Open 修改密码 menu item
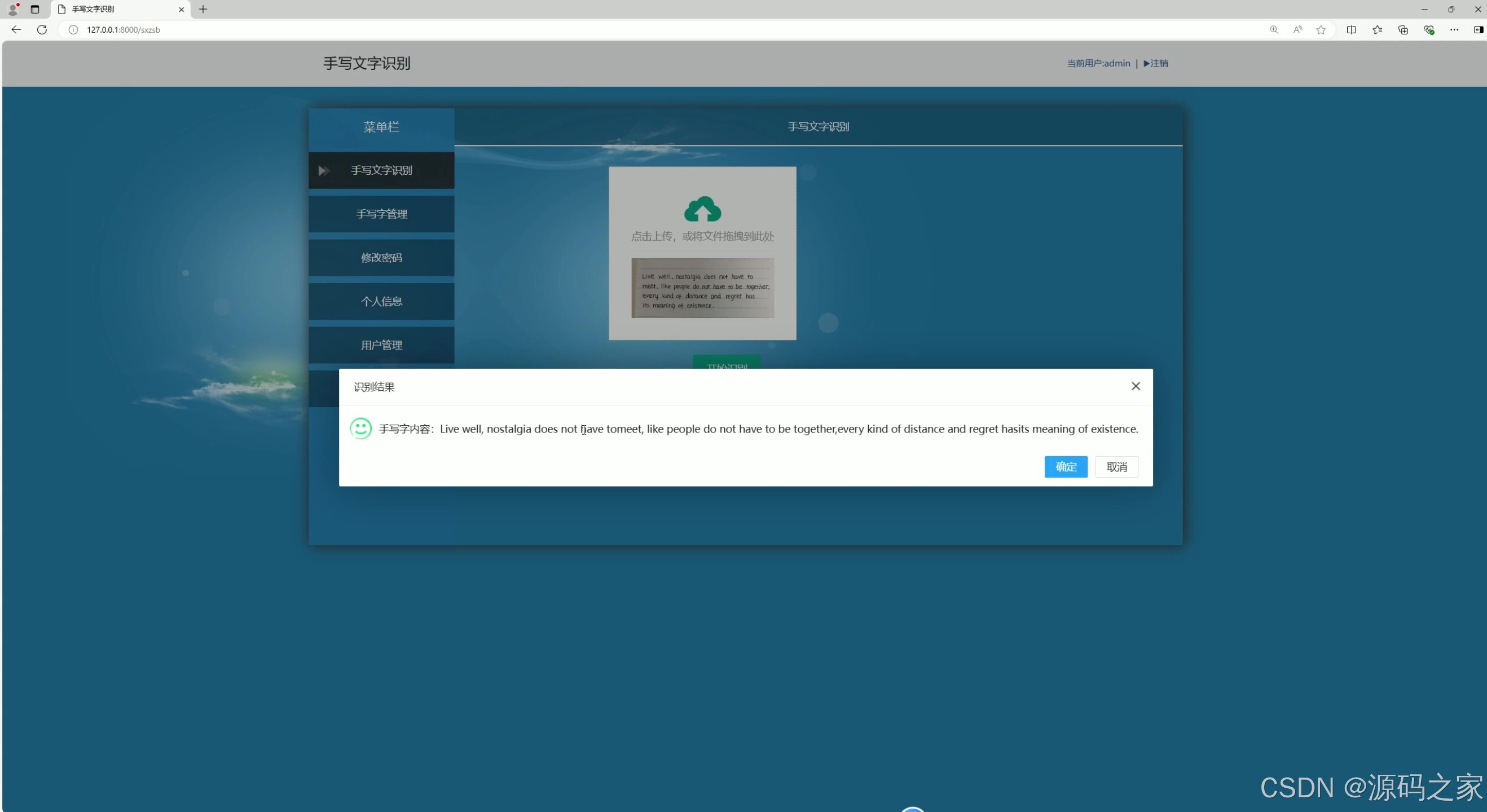This screenshot has width=1487, height=812. 381,257
